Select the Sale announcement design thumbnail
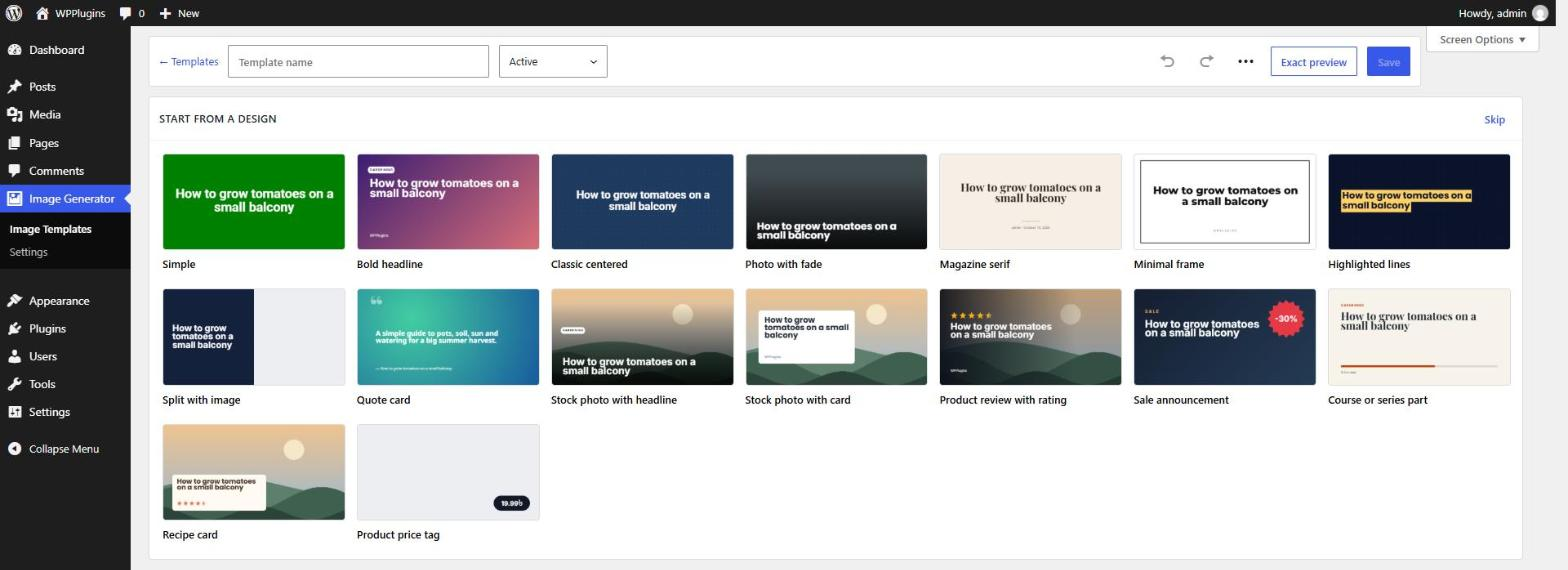 coord(1224,337)
